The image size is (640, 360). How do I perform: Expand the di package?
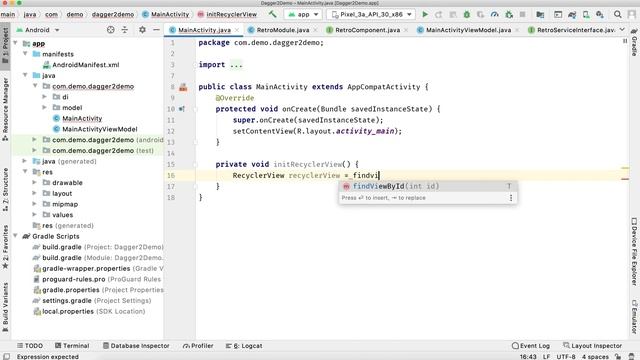click(44, 97)
